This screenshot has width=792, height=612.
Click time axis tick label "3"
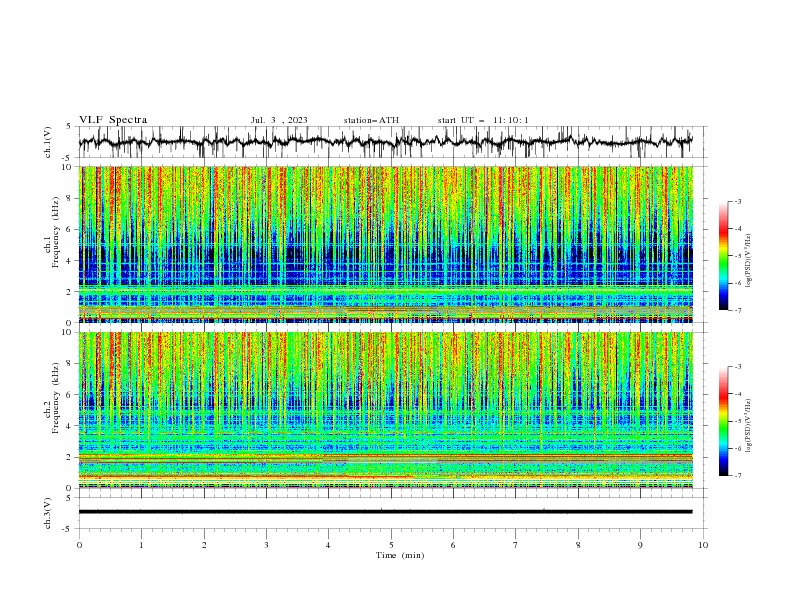coord(266,545)
